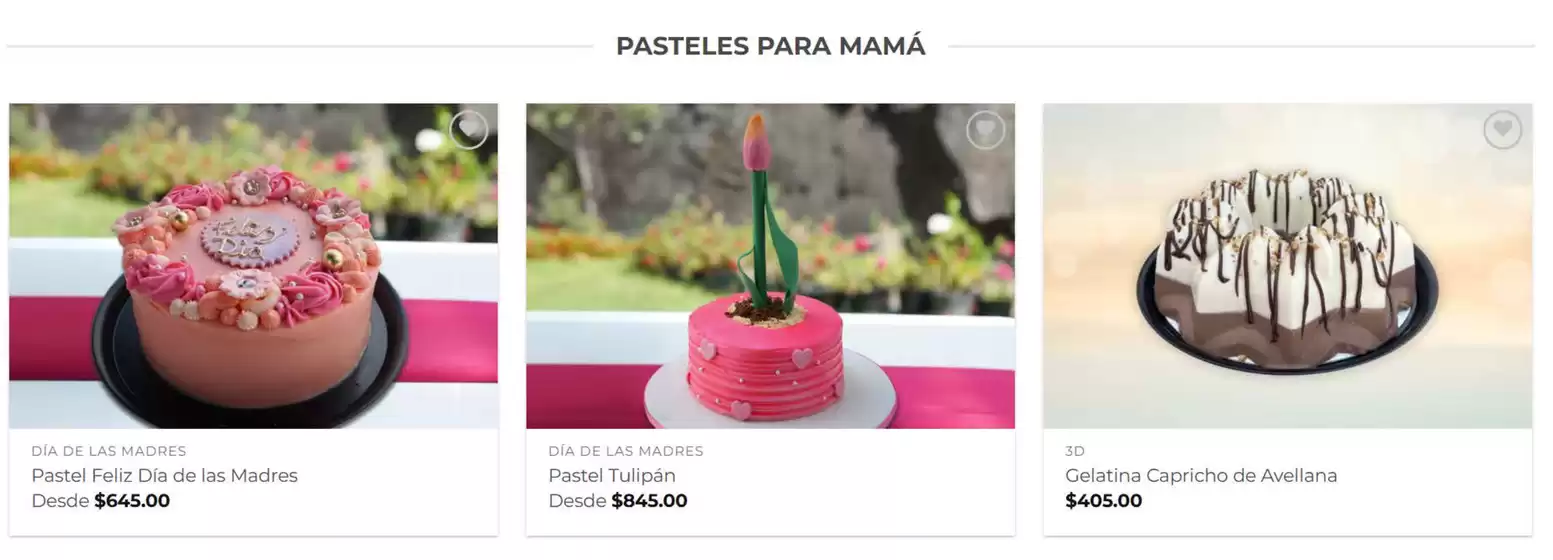Select Día de las Madres category on first card
This screenshot has height=560, width=1553.
coord(109,451)
